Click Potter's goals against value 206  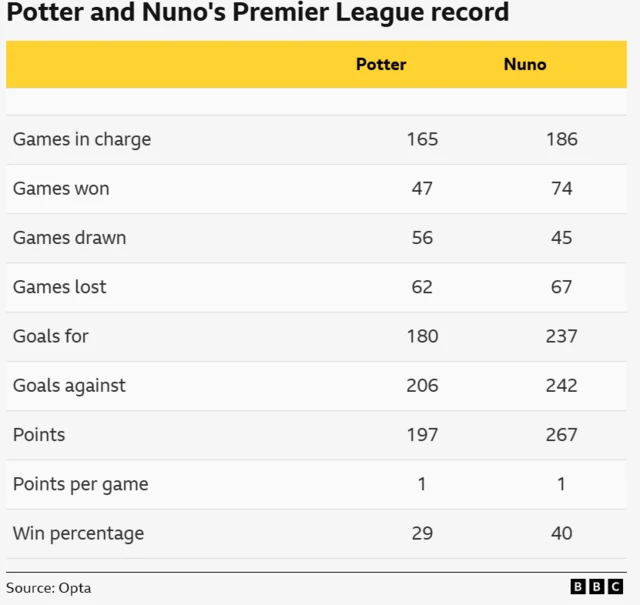click(422, 385)
